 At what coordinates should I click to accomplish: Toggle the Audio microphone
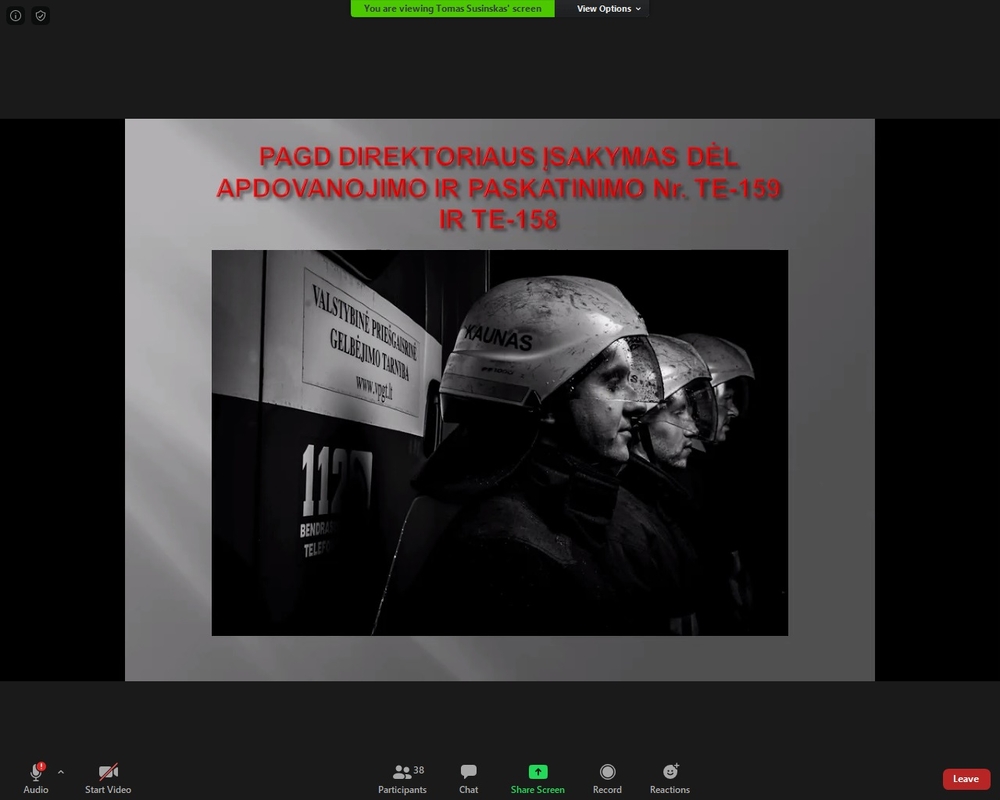pos(35,773)
